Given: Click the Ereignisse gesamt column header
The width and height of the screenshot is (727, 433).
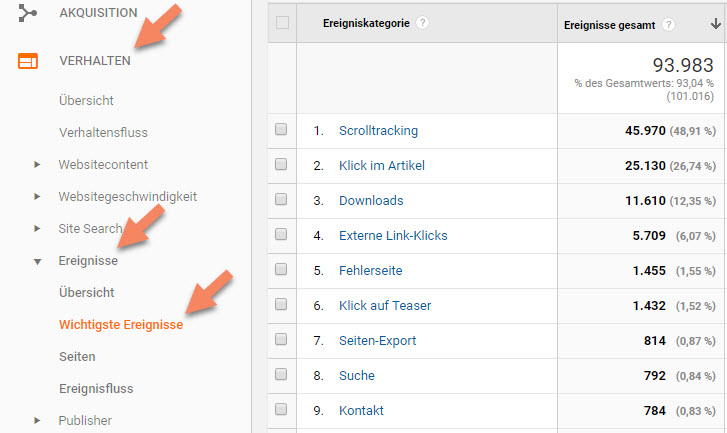Looking at the screenshot, I should (611, 25).
